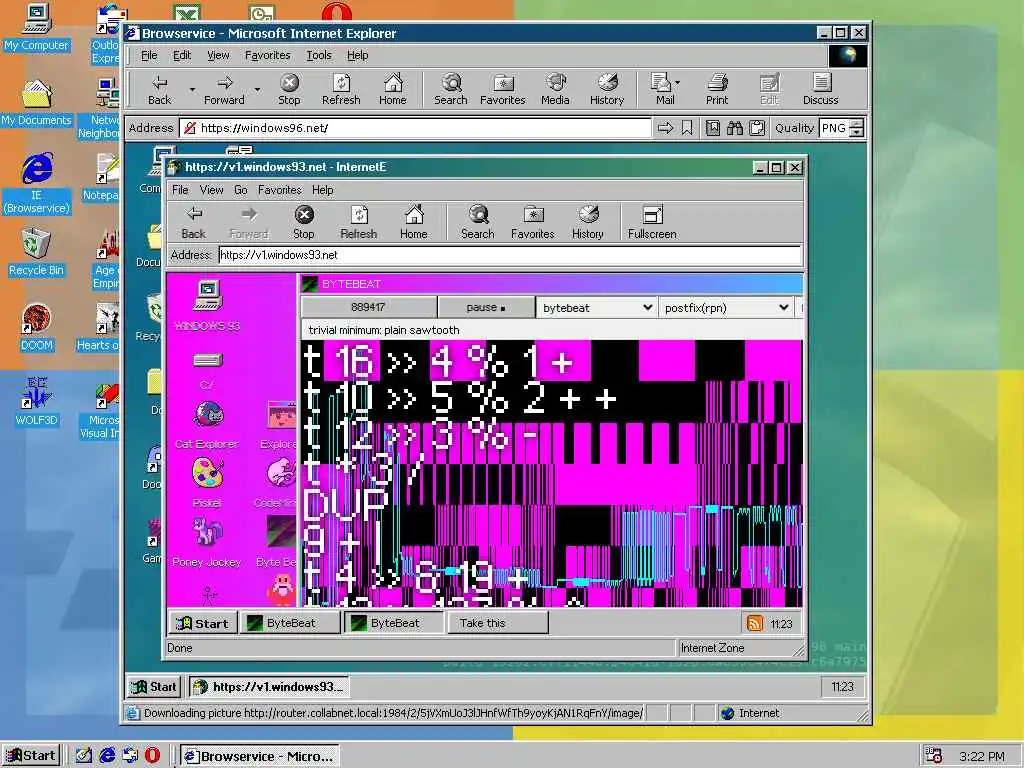Click the Internet Explorer quick launch icon
1024x768 pixels.
pos(107,756)
